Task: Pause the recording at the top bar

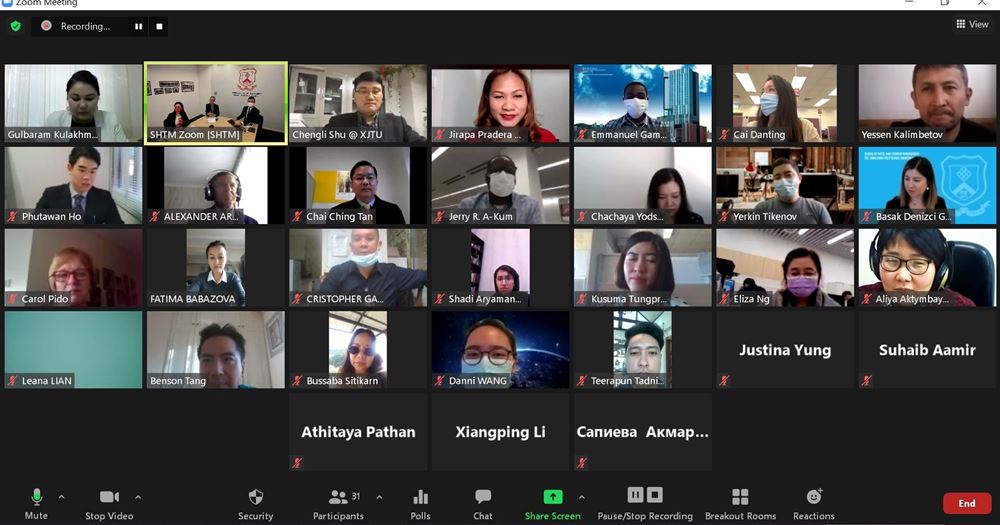Action: (x=138, y=26)
